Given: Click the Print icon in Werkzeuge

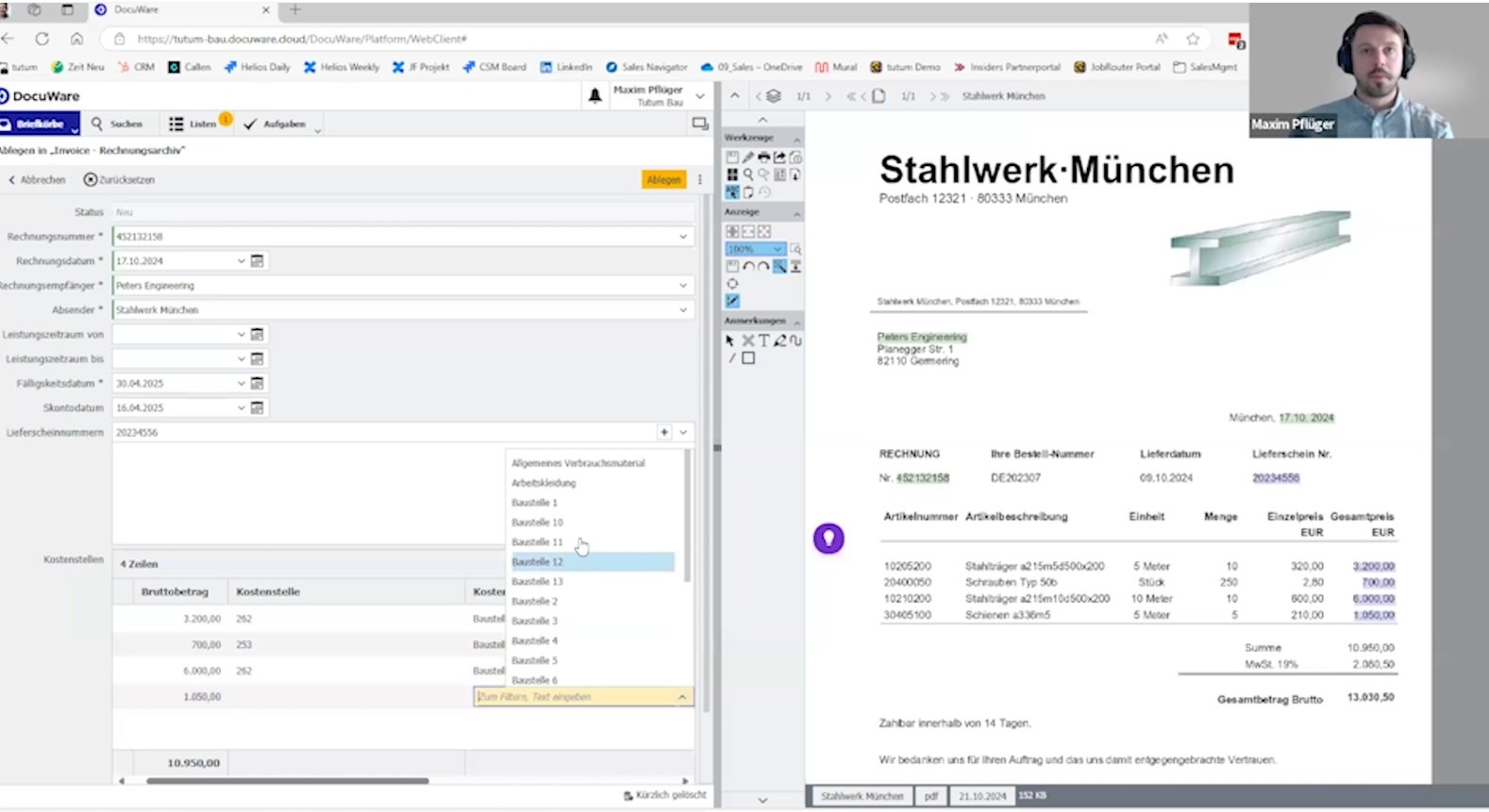Looking at the screenshot, I should pyautogui.click(x=763, y=157).
